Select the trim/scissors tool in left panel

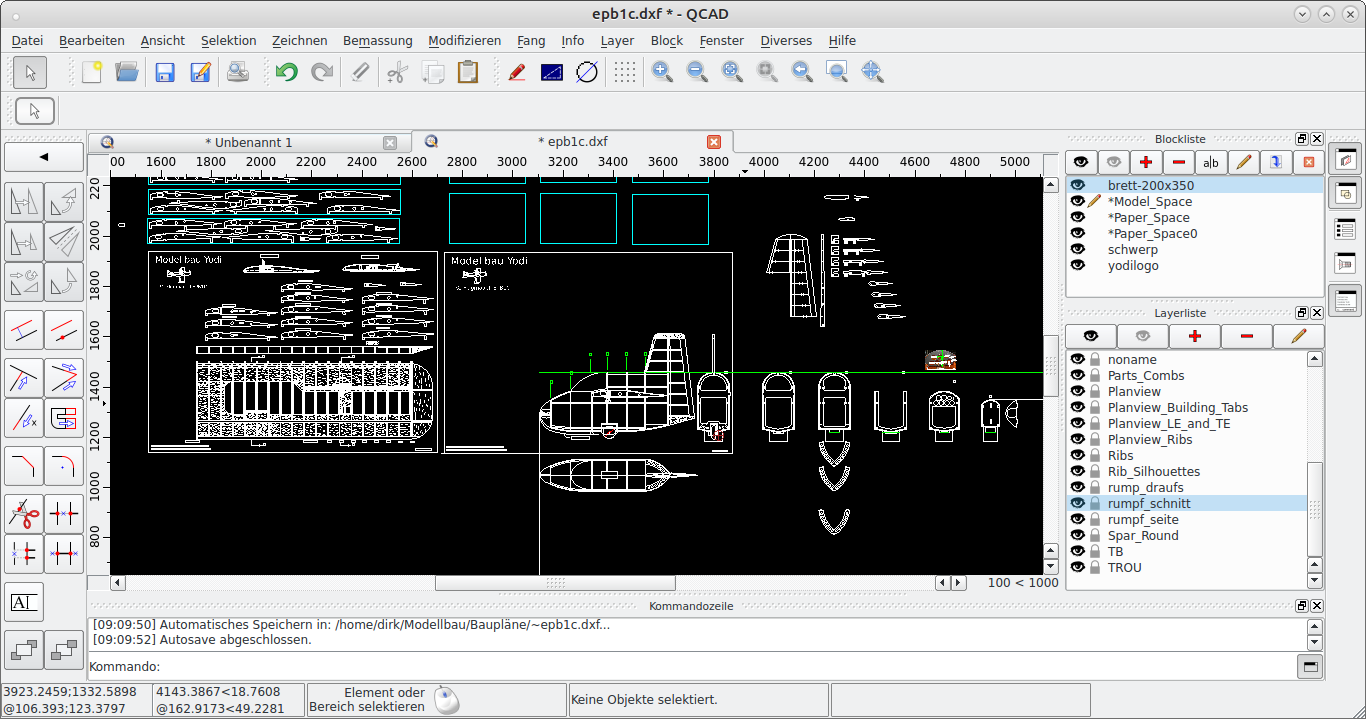tap(24, 516)
